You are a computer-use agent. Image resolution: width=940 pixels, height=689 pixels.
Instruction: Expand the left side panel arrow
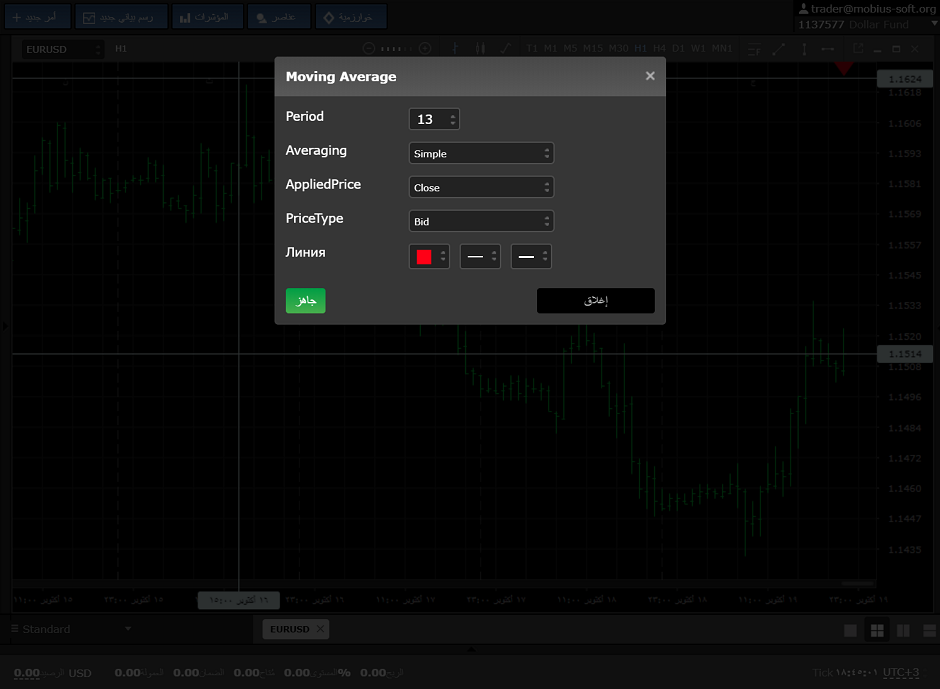coord(5,326)
